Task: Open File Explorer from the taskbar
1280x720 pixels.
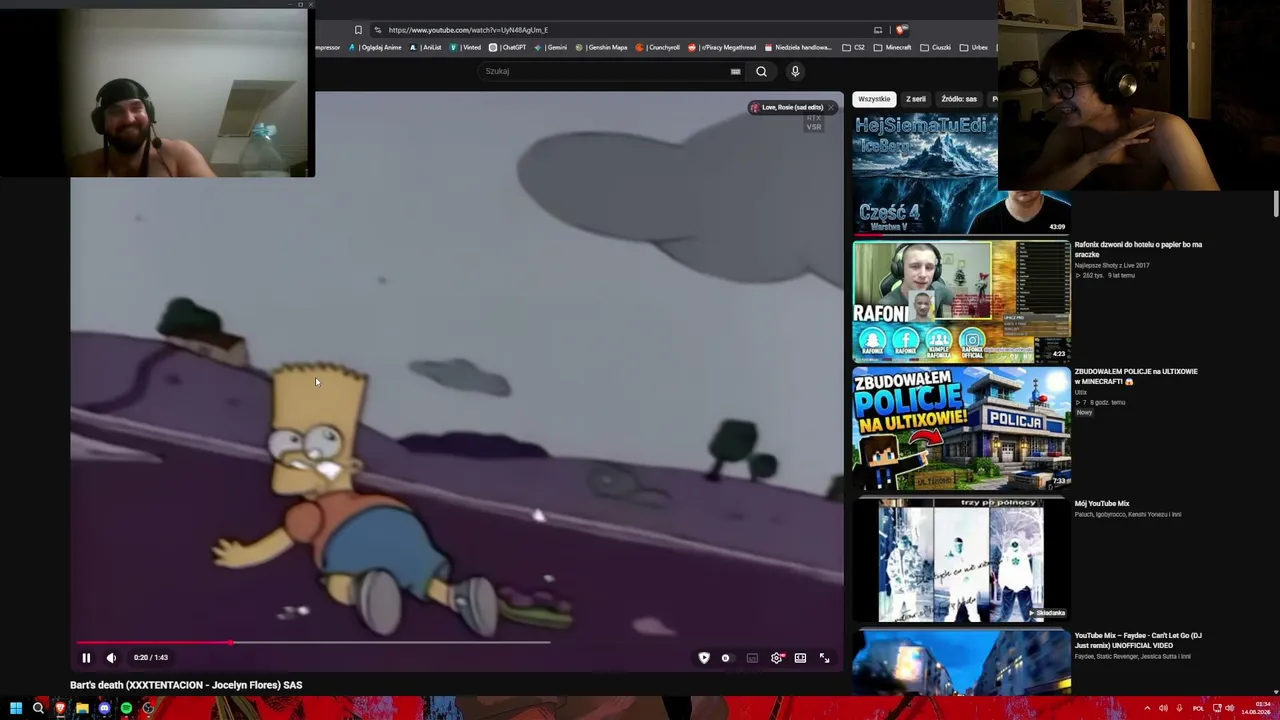Action: point(82,709)
